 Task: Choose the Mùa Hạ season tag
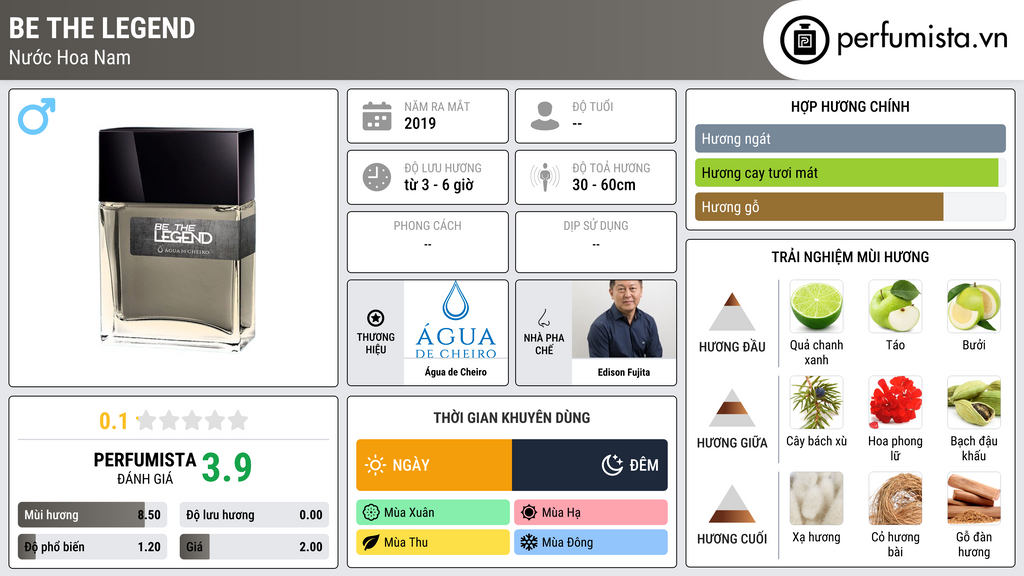591,513
